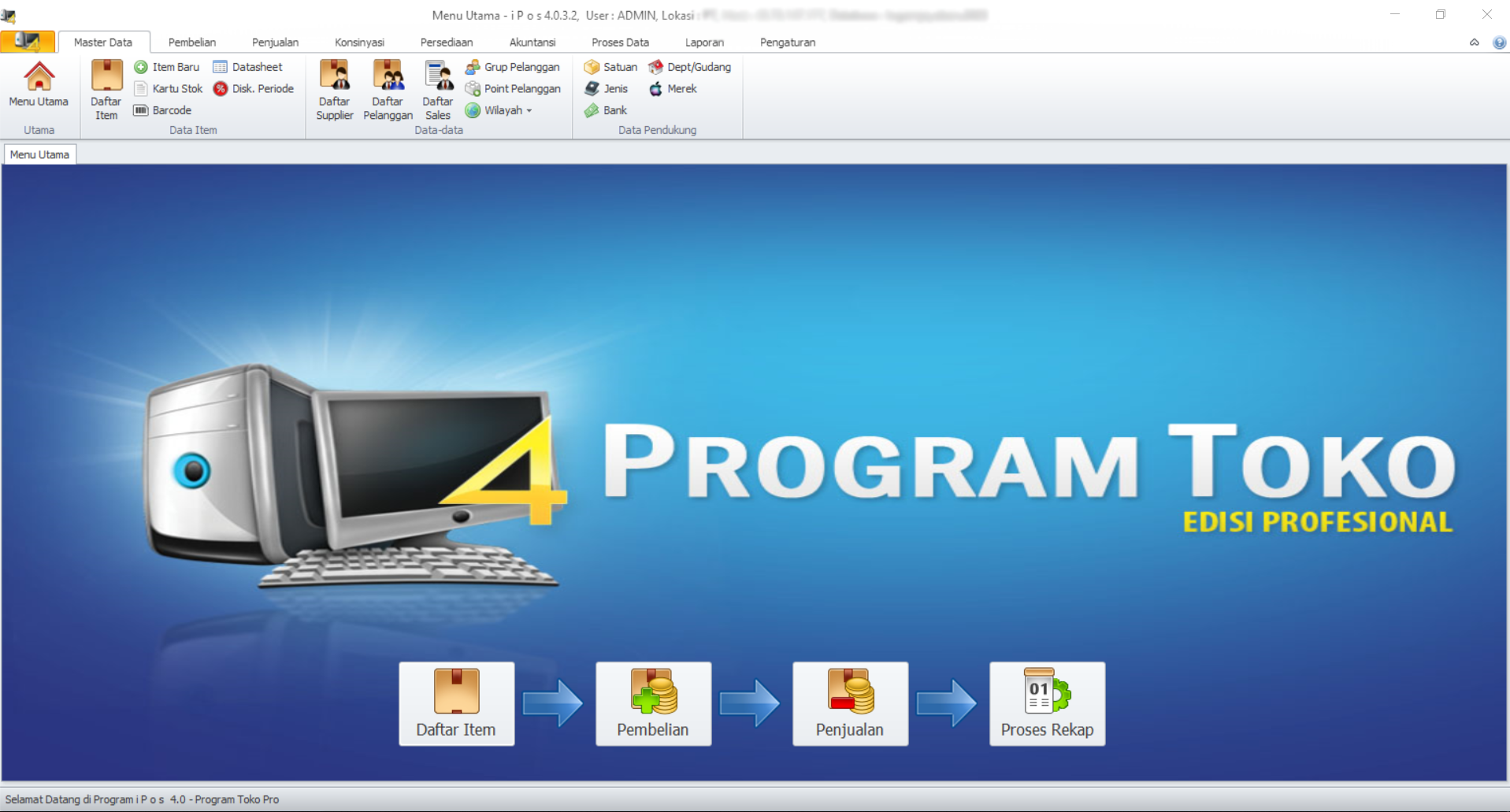Click the Penjualan workflow button

tap(850, 703)
